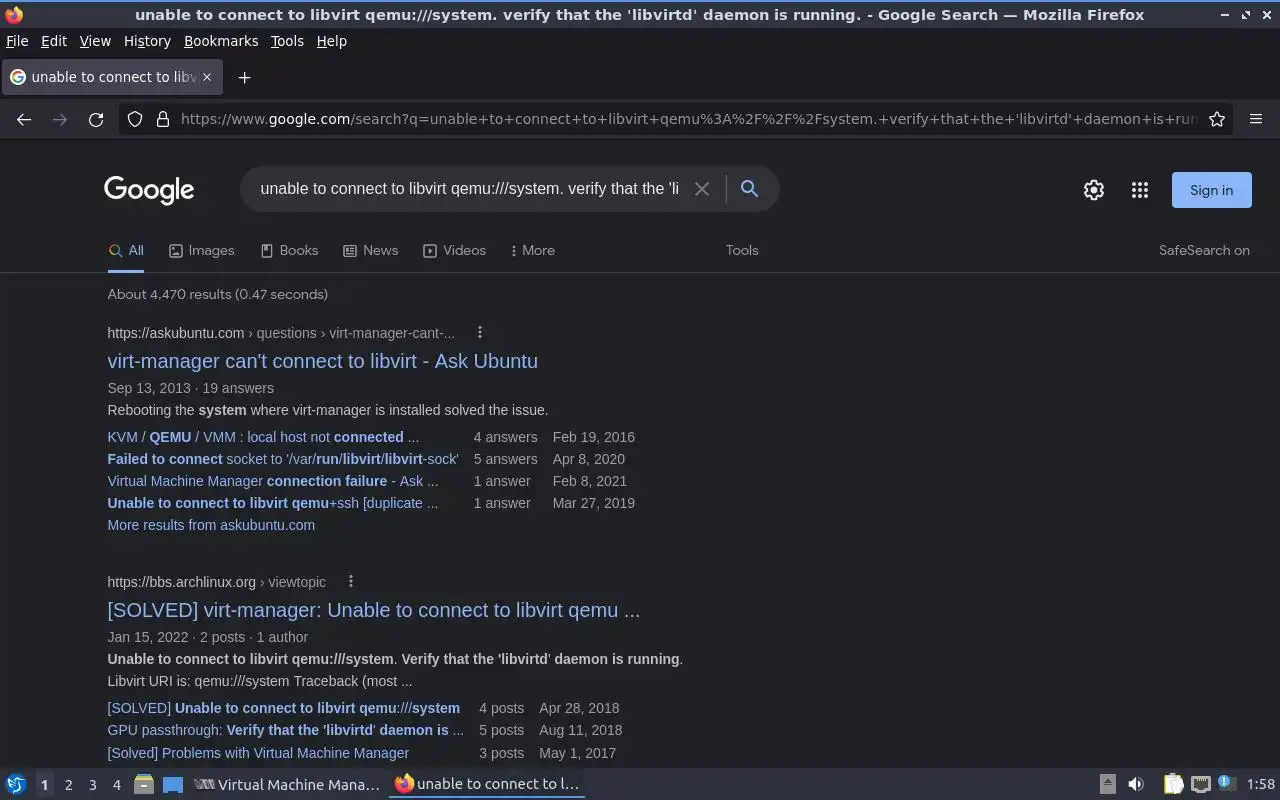This screenshot has width=1280, height=800.
Task: Click the clock showing 1:58
Action: 1261,785
